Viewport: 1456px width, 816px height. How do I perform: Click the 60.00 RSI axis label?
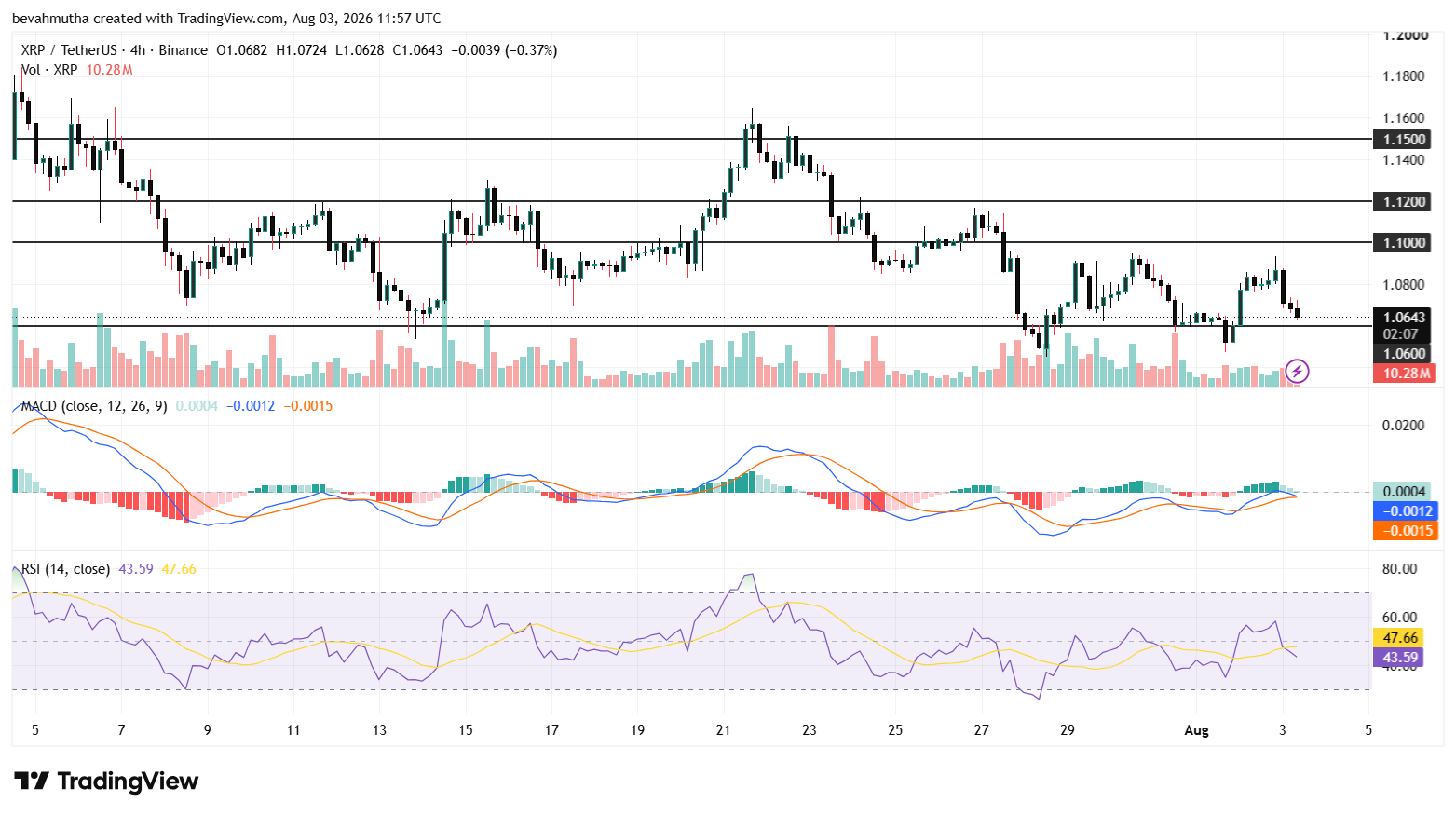(1400, 618)
